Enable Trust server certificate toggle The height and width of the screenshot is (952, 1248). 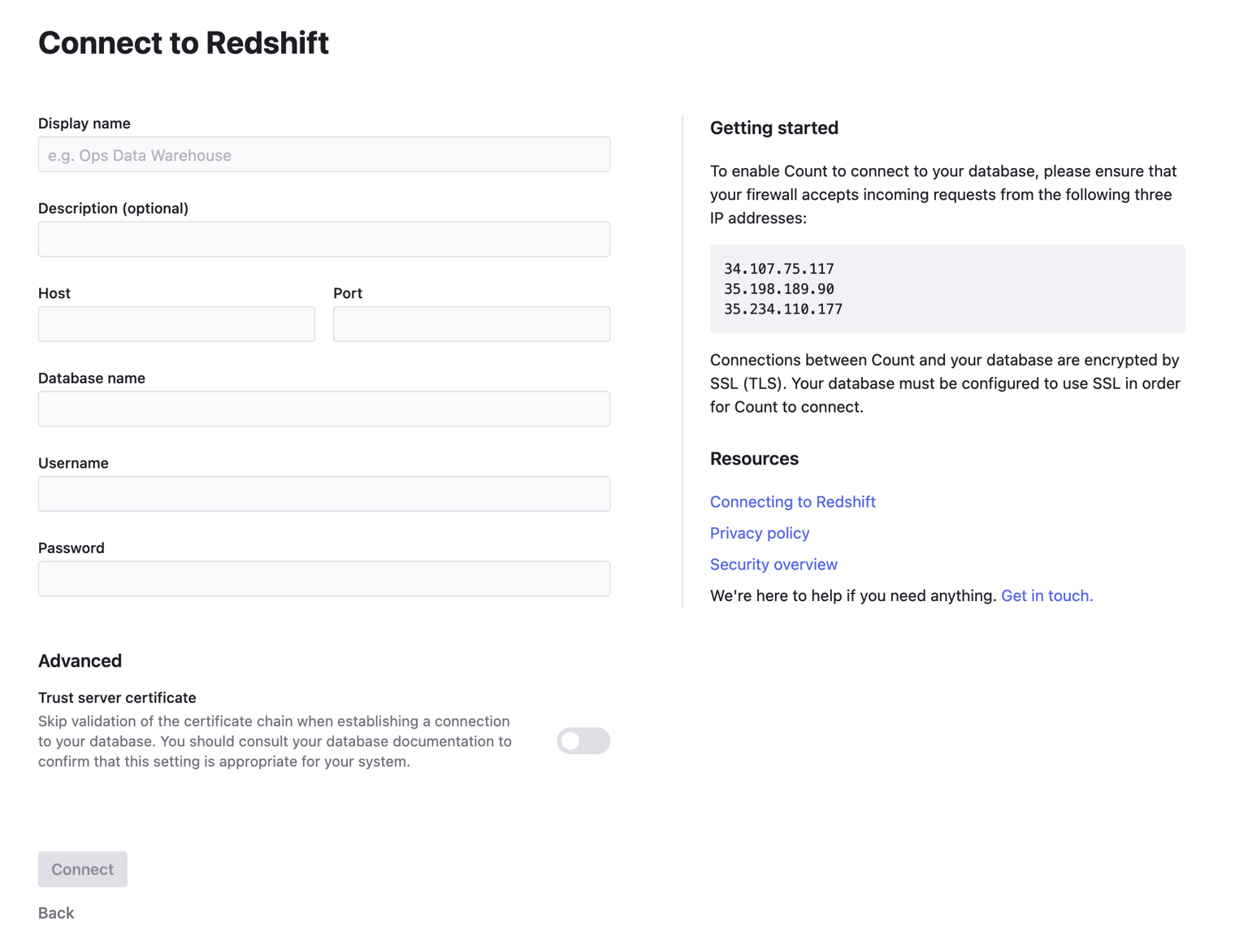583,741
